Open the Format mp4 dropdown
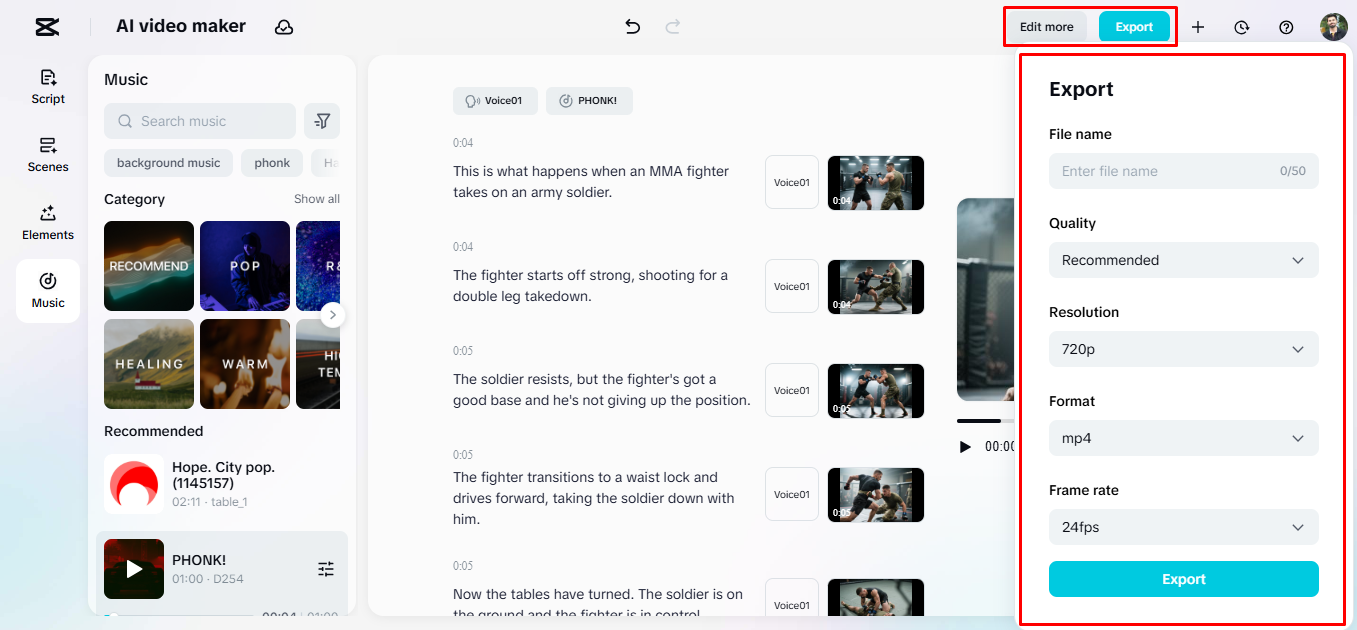 pos(1184,438)
